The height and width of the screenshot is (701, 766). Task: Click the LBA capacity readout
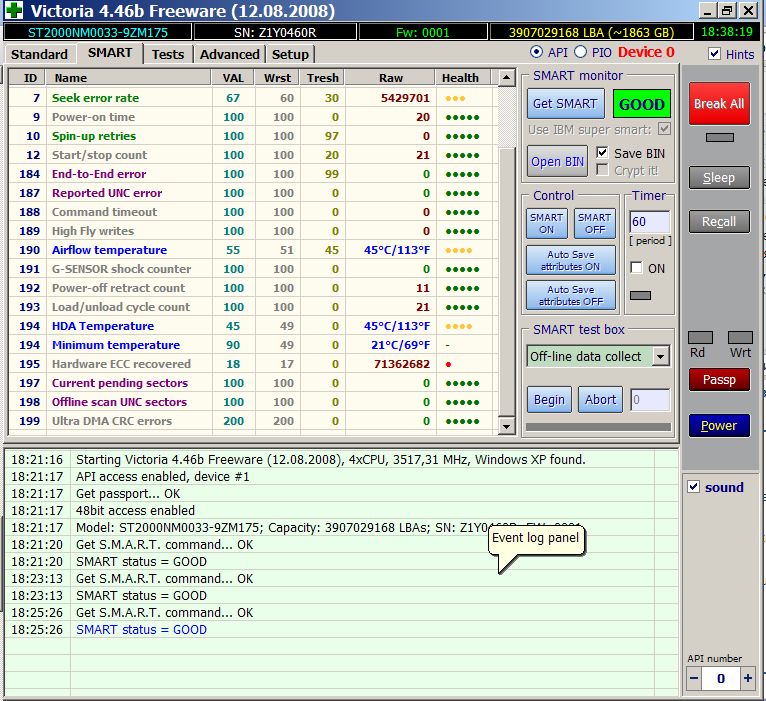tap(591, 32)
